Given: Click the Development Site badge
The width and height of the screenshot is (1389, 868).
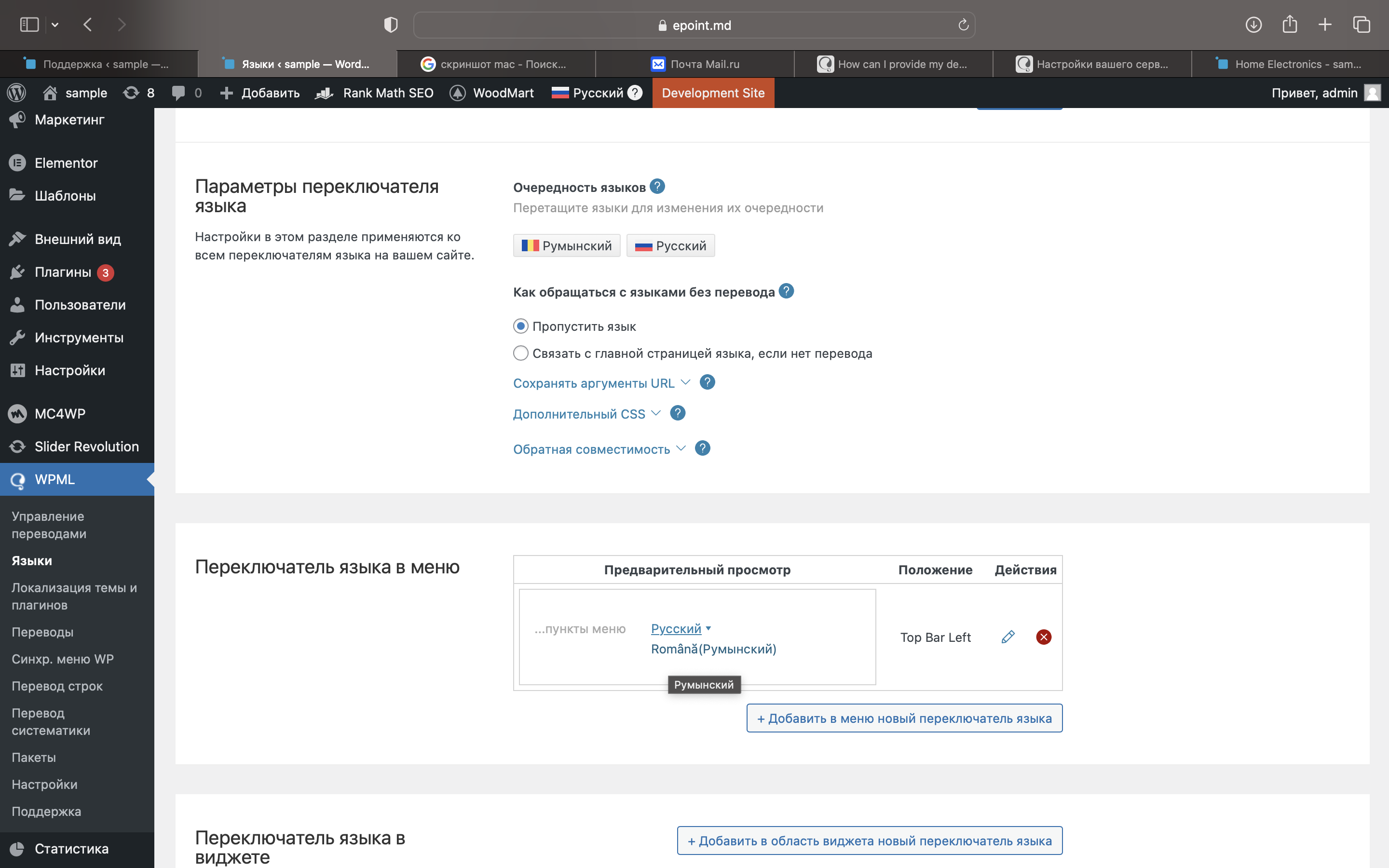Looking at the screenshot, I should [x=713, y=93].
